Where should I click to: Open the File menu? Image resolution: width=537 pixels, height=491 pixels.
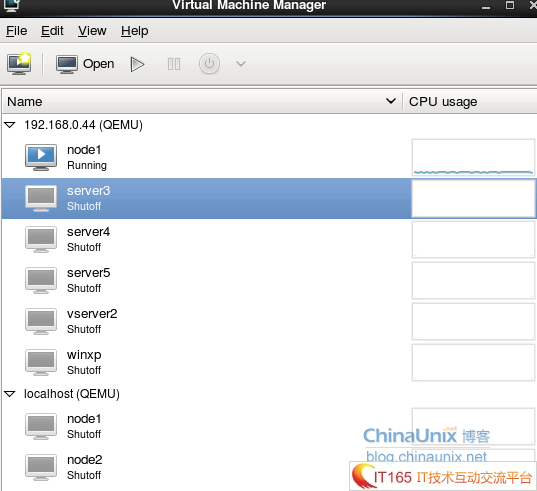[x=16, y=31]
